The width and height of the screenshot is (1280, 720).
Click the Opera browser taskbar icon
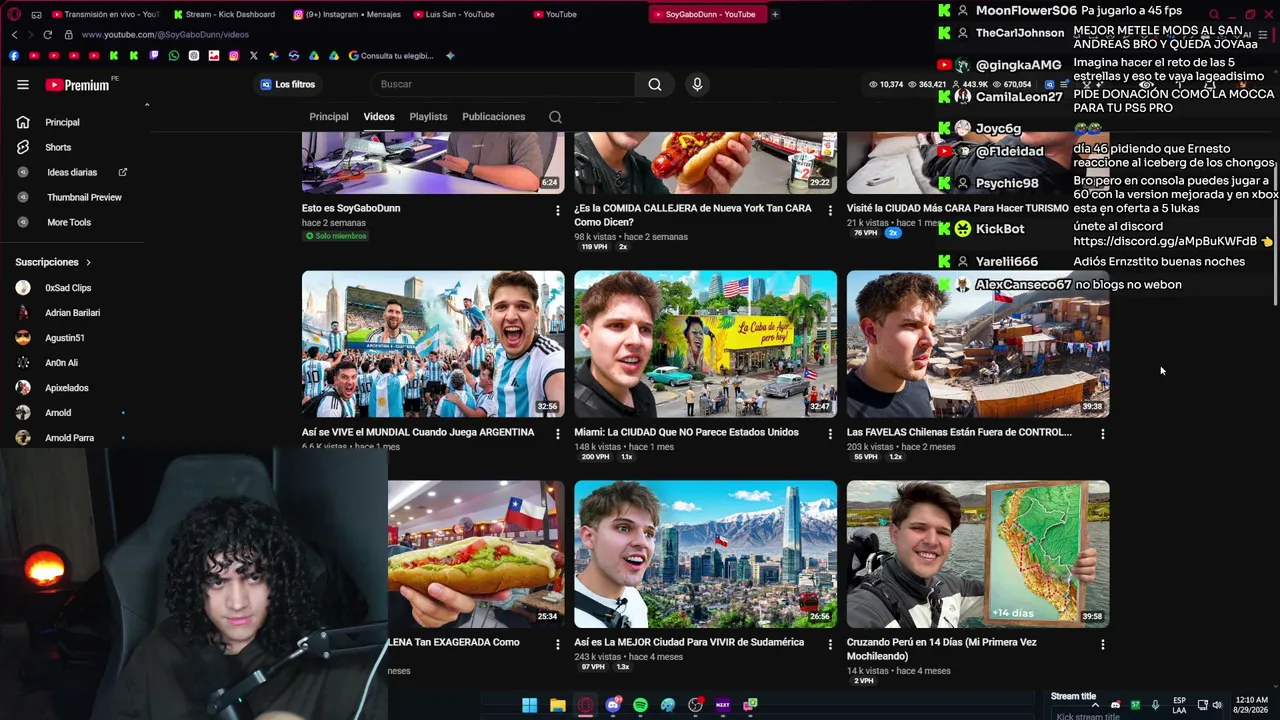[x=585, y=705]
